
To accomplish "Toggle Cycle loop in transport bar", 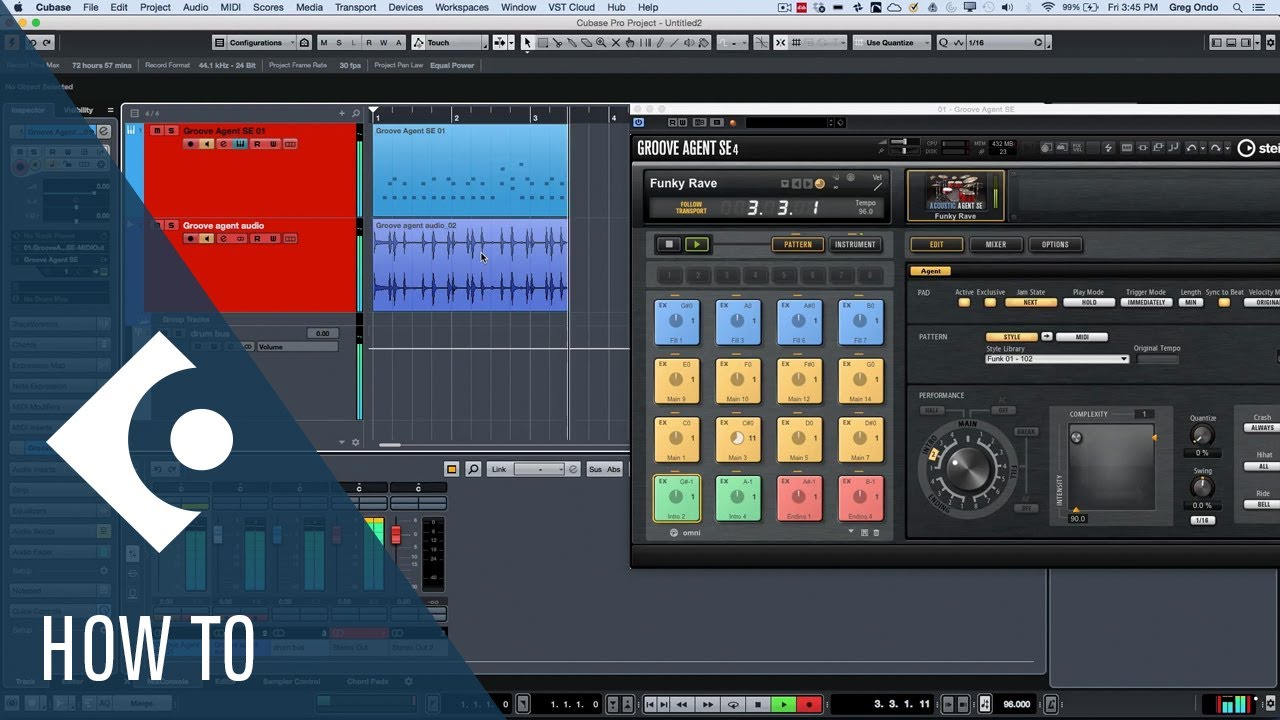I will tap(734, 705).
